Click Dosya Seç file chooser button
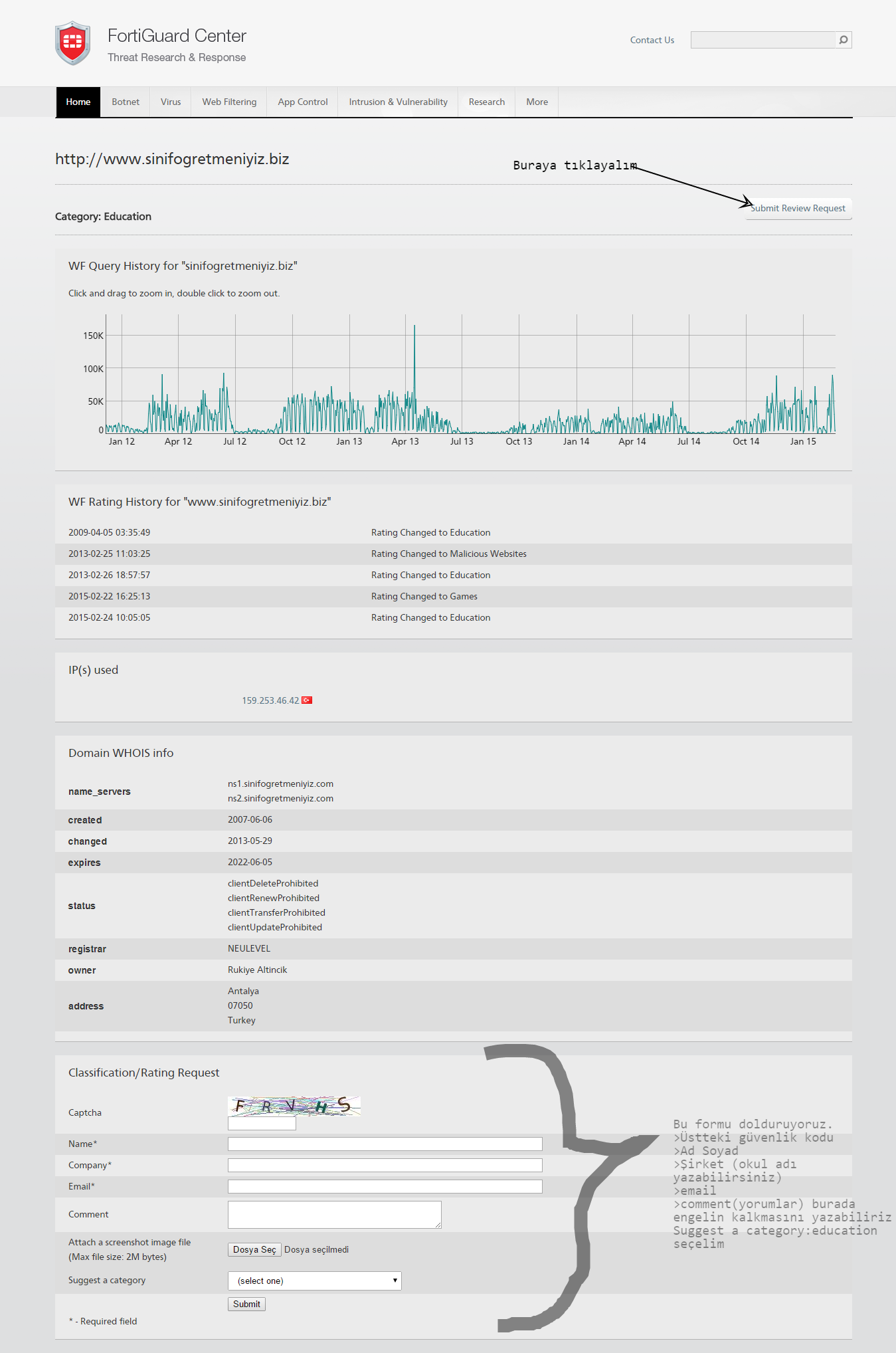This screenshot has width=896, height=1353. (x=254, y=1249)
